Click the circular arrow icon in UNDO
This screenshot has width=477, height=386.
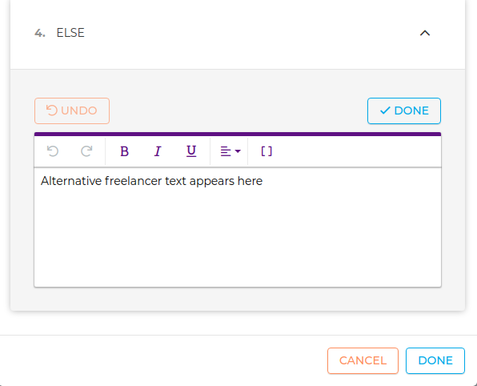pyautogui.click(x=52, y=110)
